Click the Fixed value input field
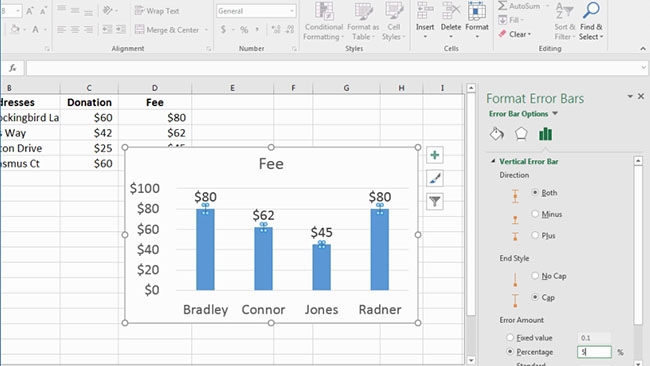This screenshot has width=650, height=366. pyautogui.click(x=594, y=338)
